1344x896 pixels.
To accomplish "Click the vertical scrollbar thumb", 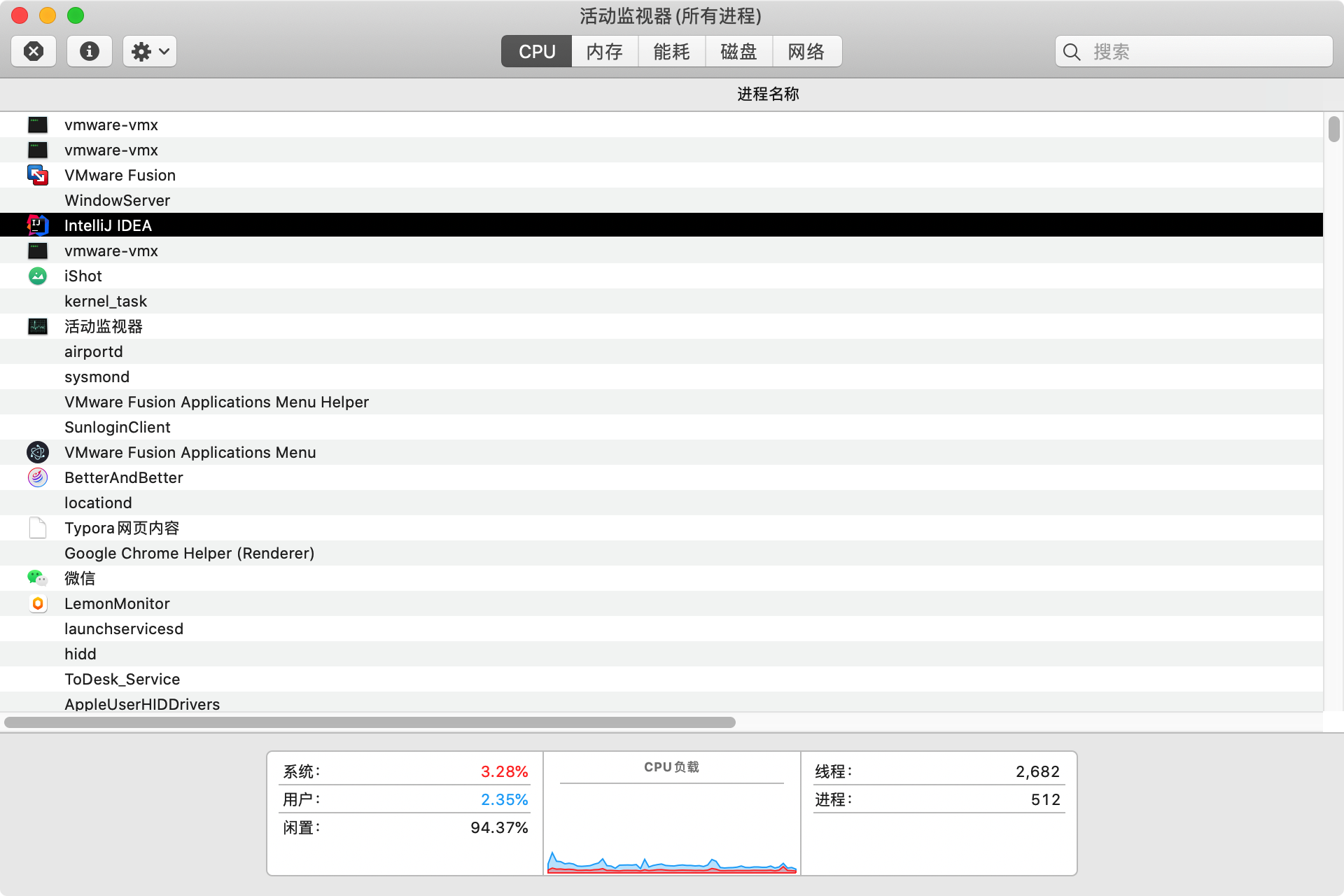I will point(1333,129).
